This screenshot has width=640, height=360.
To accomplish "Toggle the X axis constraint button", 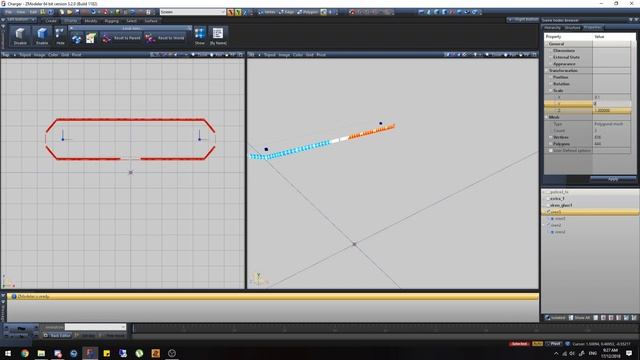I will coord(231,12).
